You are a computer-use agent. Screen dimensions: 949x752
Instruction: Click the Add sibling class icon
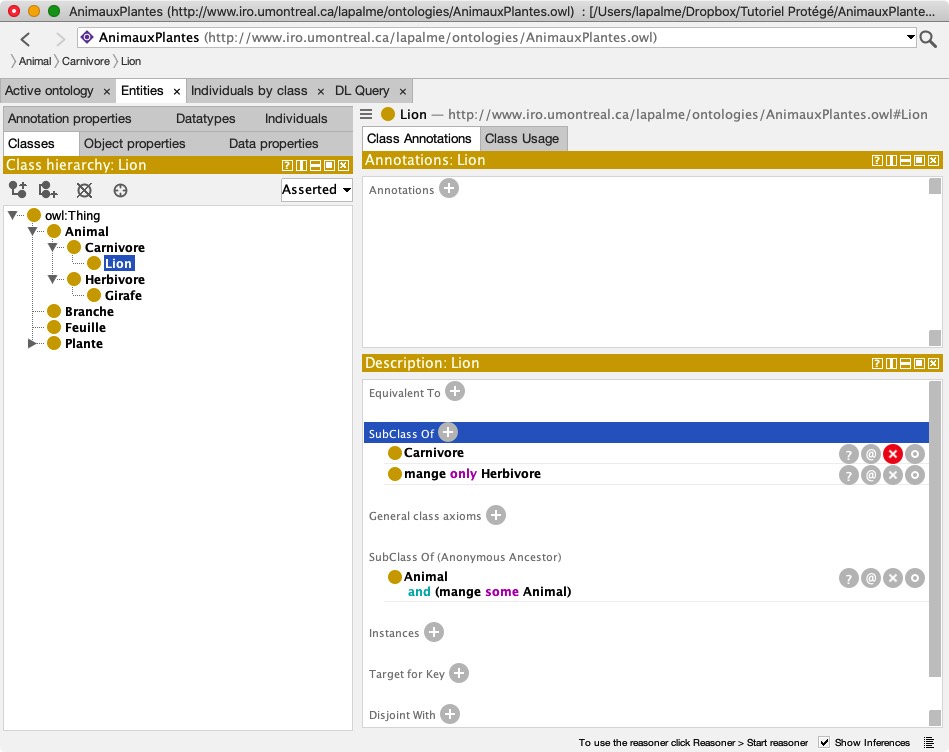(x=48, y=190)
